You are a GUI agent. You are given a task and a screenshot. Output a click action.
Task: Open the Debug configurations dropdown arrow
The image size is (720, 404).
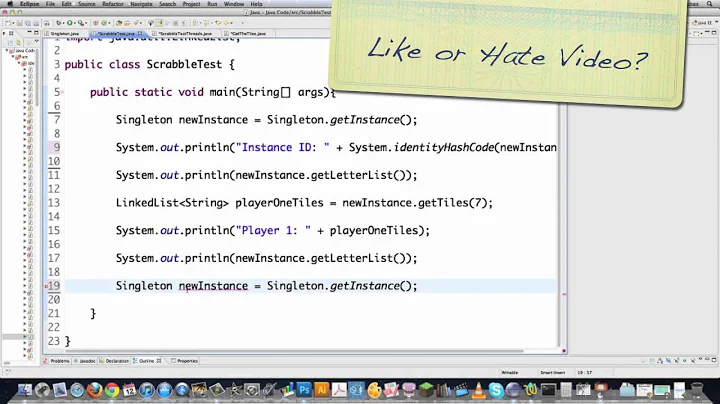(63, 23)
